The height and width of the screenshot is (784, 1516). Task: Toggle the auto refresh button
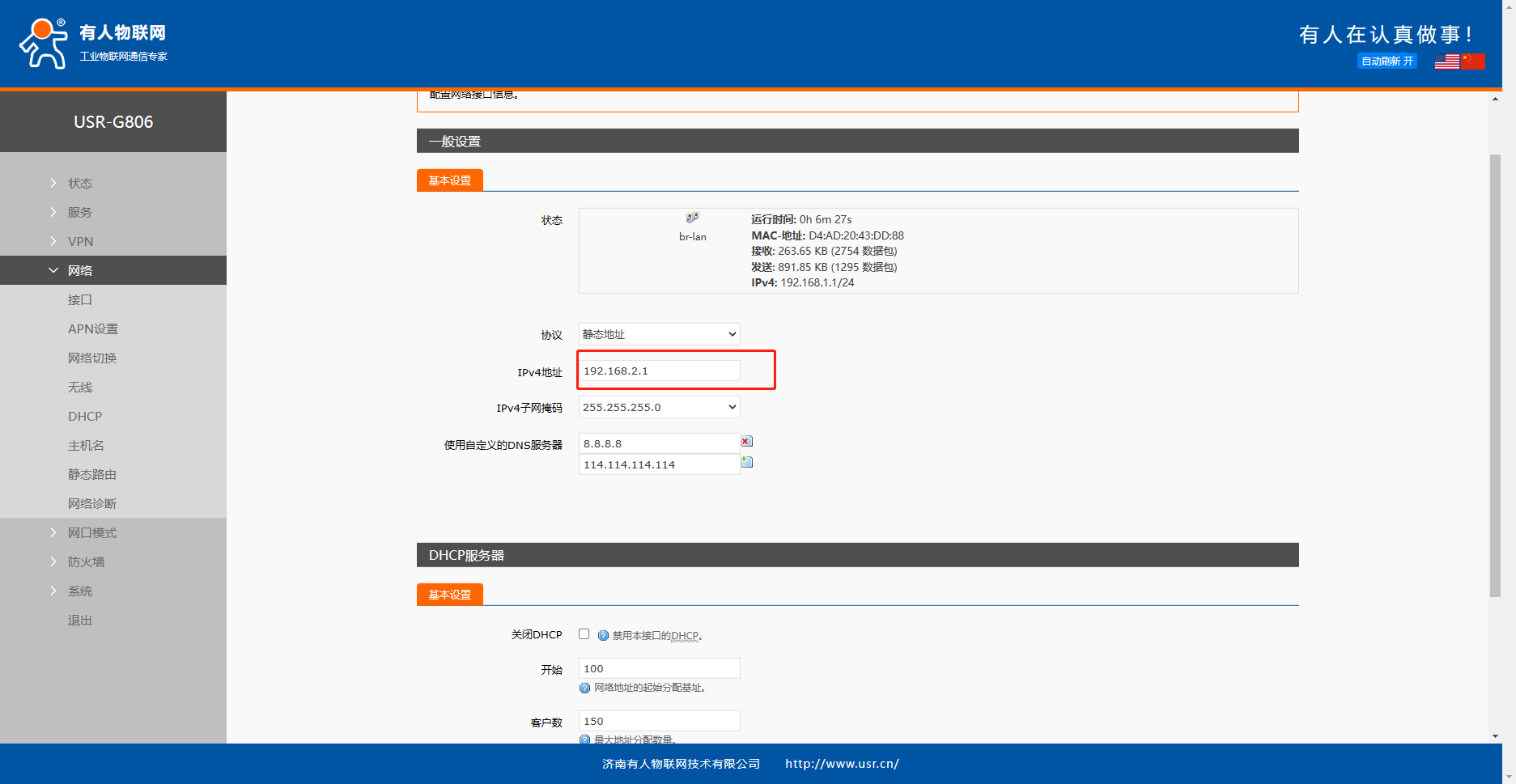click(1386, 61)
